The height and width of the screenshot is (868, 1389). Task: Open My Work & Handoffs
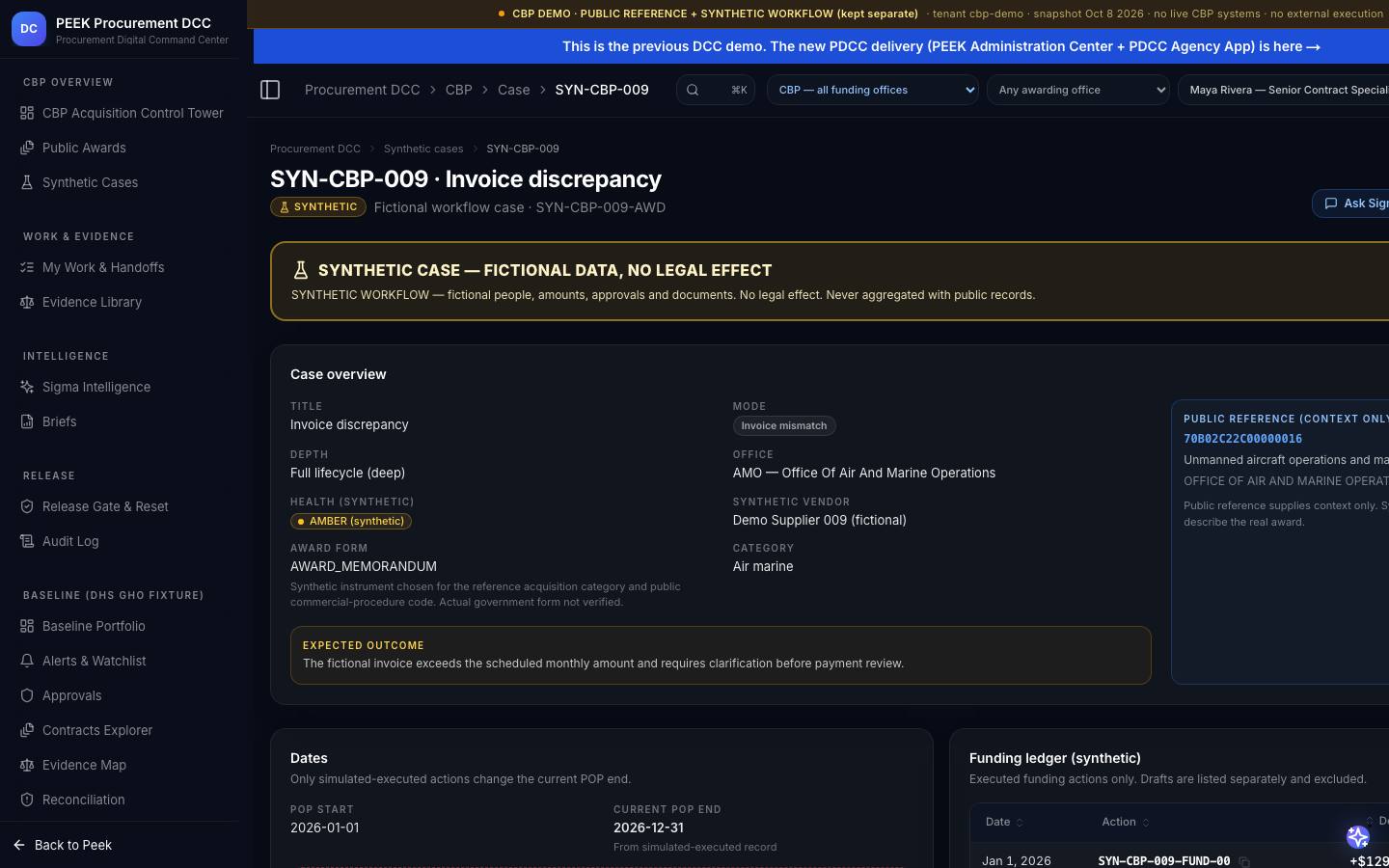[x=122, y=267]
